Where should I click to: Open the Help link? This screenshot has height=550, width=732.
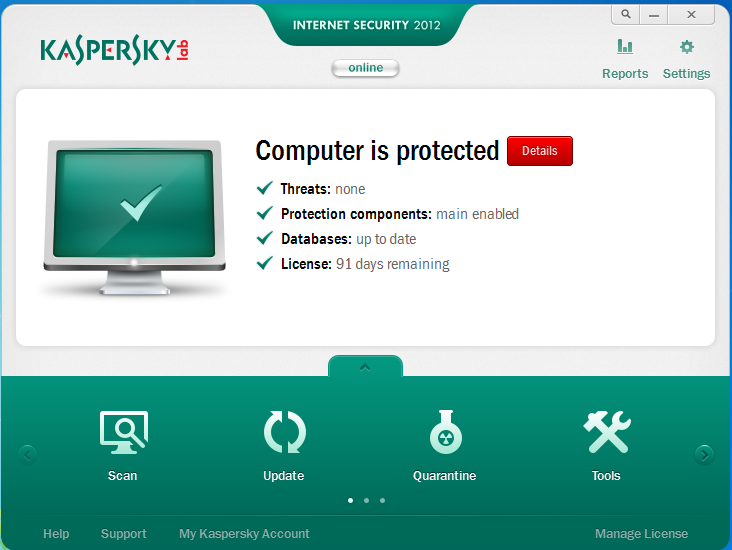56,534
